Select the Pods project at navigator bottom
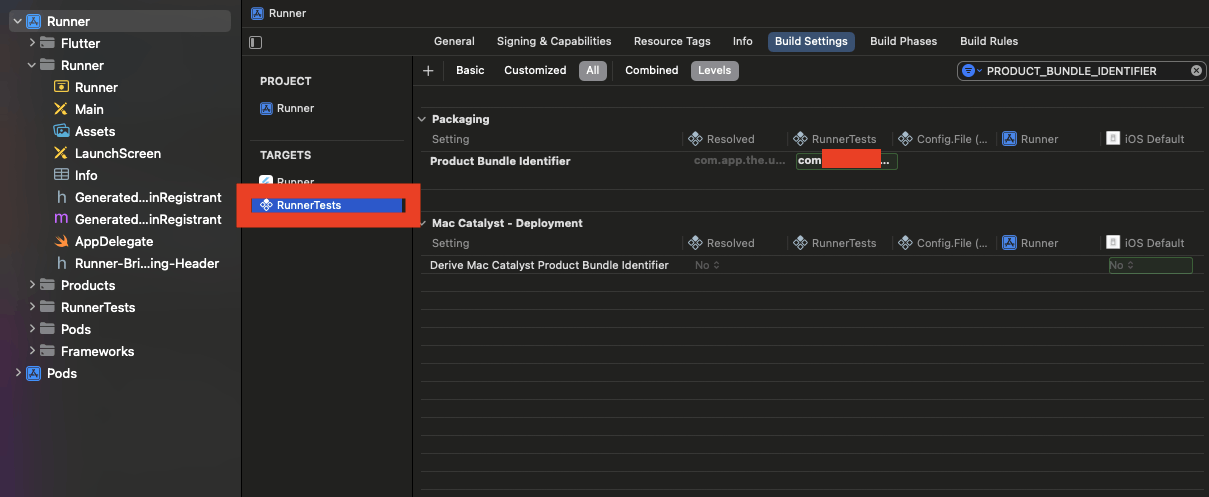The width and height of the screenshot is (1209, 497). click(x=62, y=373)
